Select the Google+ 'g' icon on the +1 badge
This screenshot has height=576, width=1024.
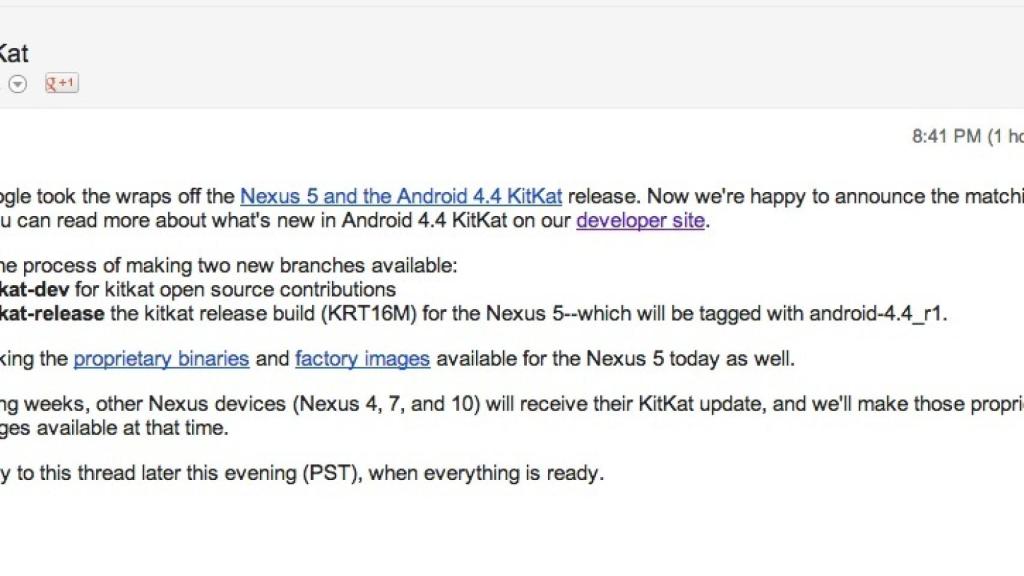coord(50,83)
